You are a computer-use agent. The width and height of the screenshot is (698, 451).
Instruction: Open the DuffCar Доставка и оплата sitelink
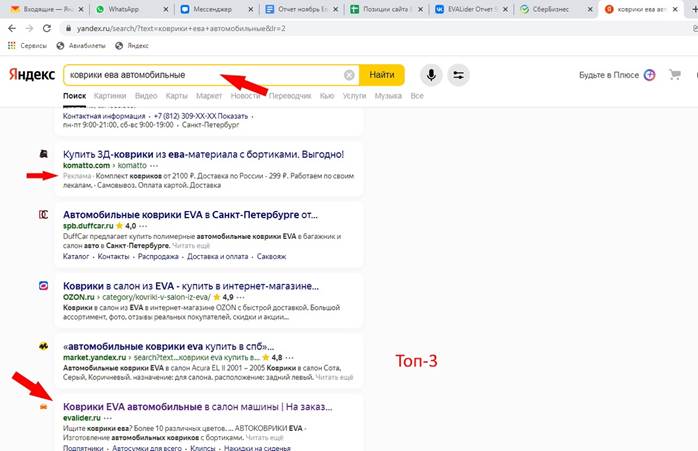pyautogui.click(x=218, y=256)
